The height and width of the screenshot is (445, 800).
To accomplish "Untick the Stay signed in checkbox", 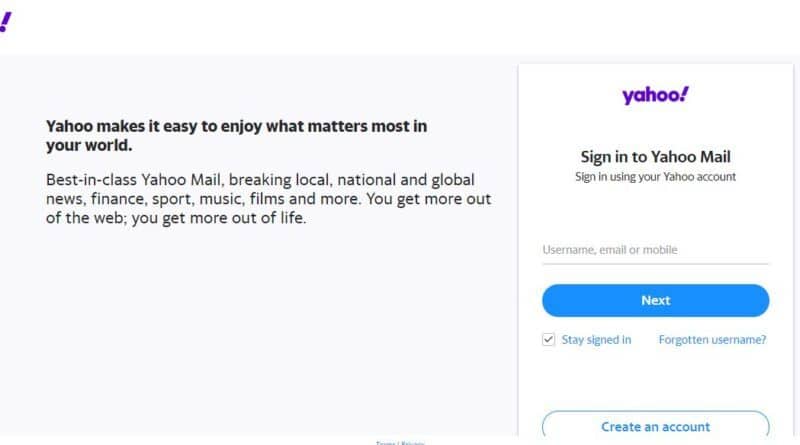I will coord(548,339).
